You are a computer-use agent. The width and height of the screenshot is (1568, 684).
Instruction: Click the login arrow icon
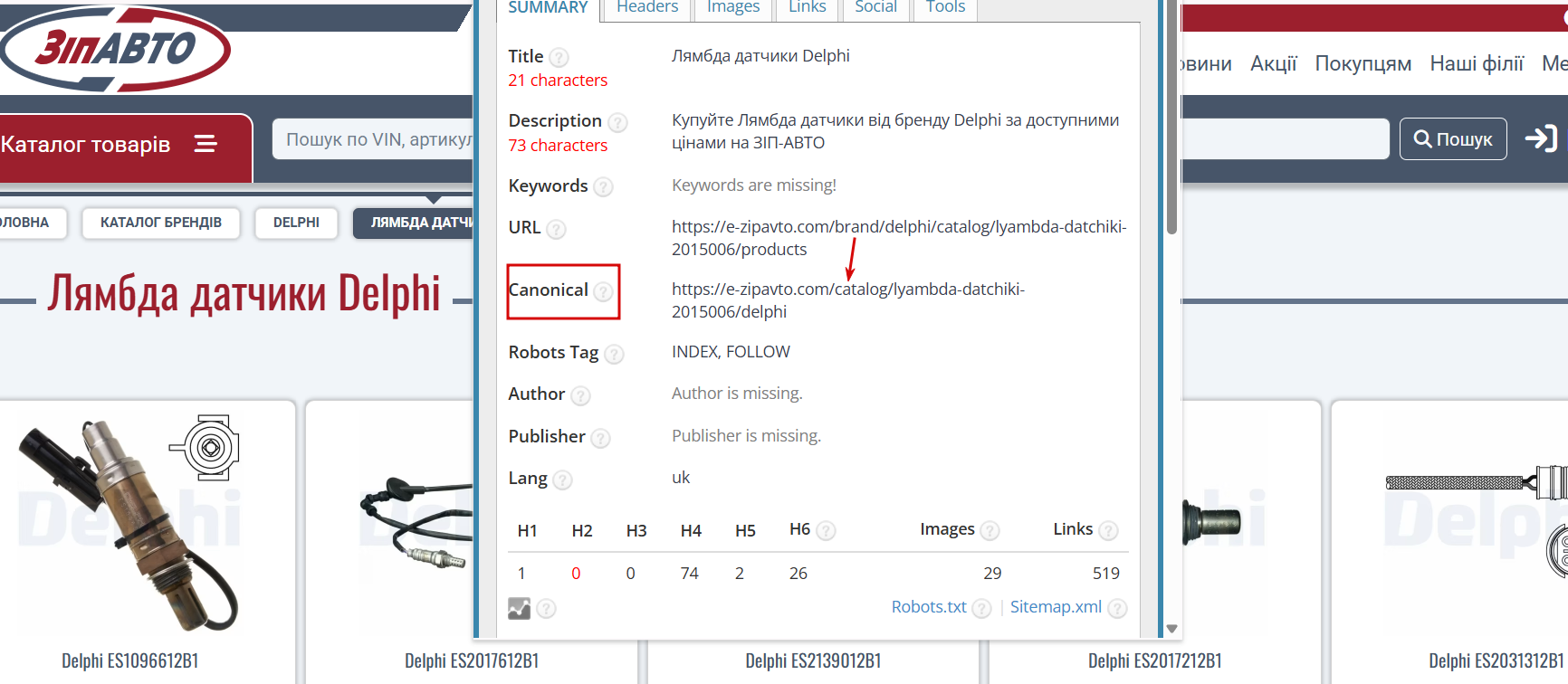1541,138
